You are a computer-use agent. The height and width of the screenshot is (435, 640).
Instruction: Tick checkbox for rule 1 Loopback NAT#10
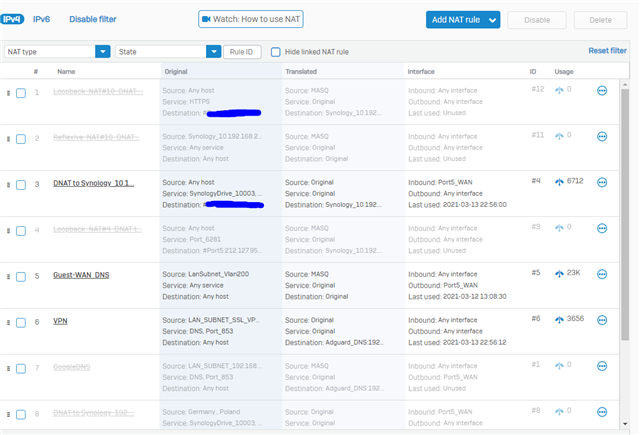21,93
